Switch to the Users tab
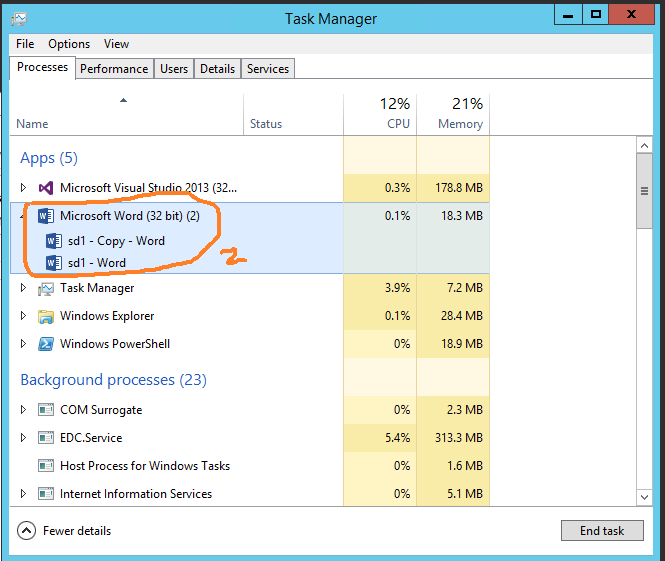This screenshot has width=665, height=561. 174,69
